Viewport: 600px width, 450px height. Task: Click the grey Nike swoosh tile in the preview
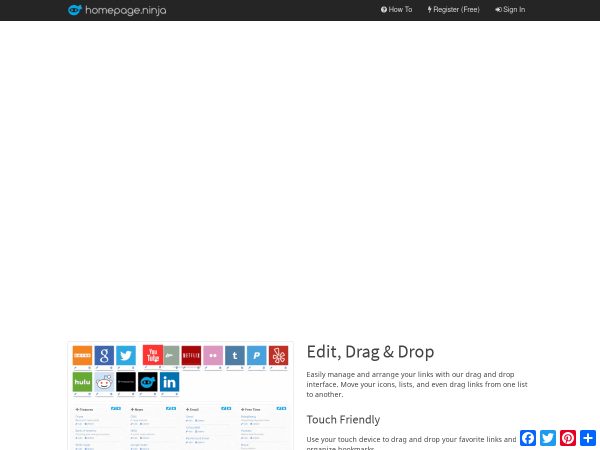point(171,355)
